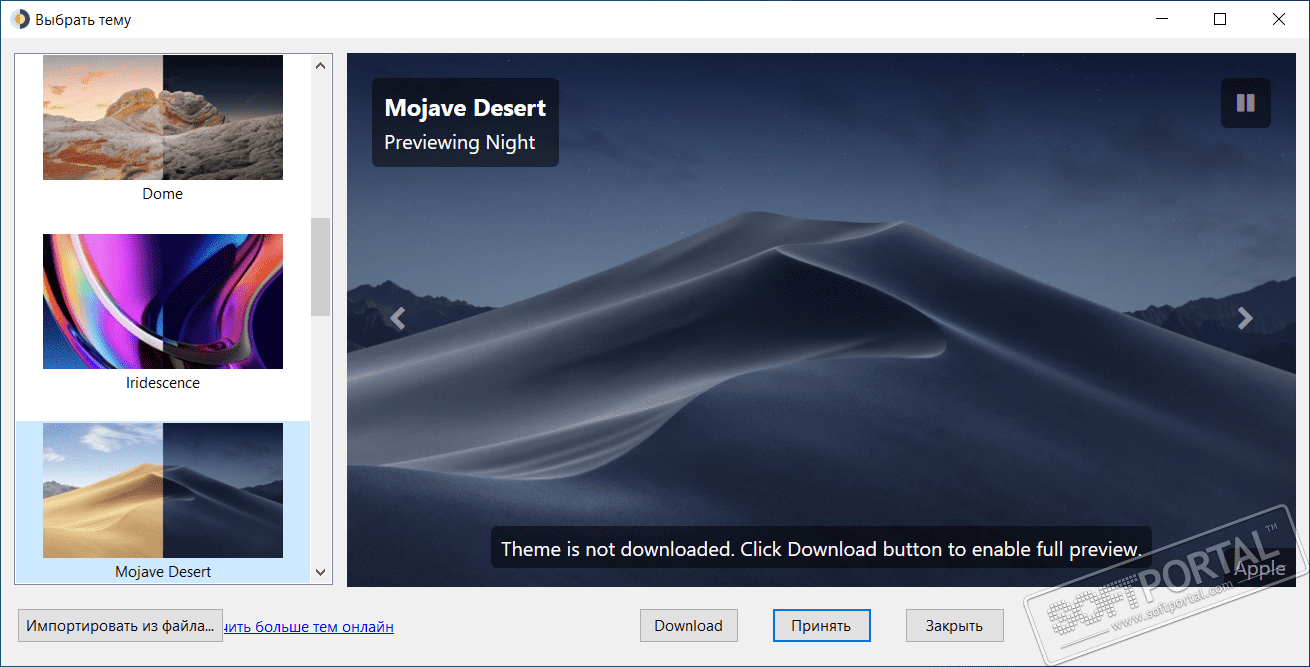Show previous preview image with left arrow
Viewport: 1310px width, 667px height.
[397, 318]
